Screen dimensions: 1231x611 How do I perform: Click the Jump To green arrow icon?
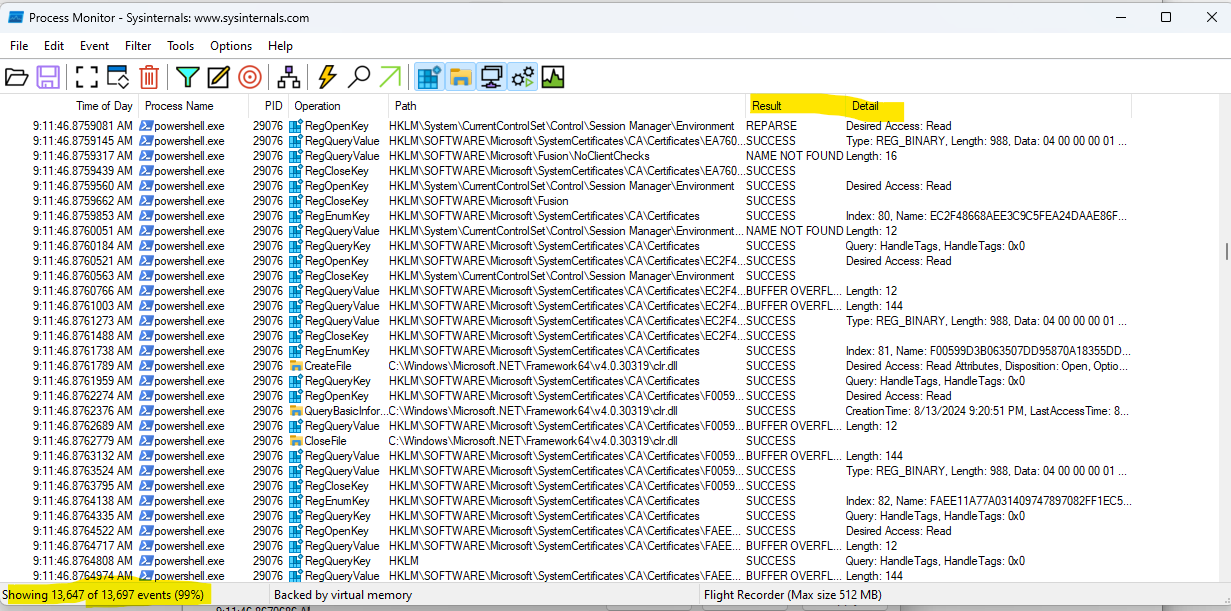click(390, 76)
